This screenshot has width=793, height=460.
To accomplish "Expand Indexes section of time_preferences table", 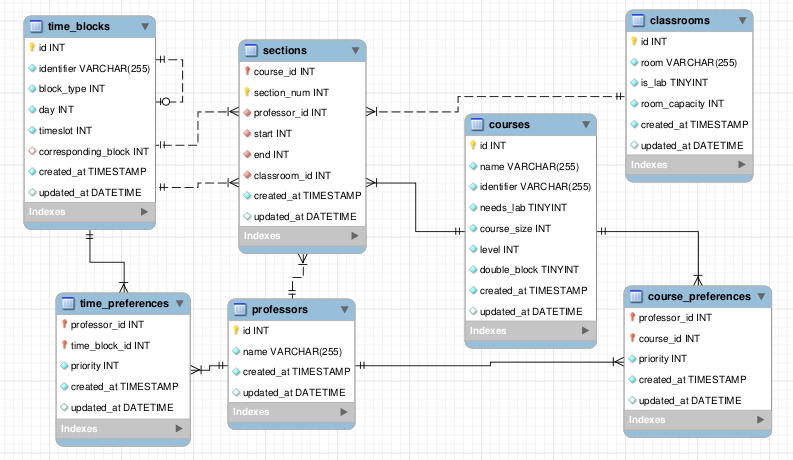I will pyautogui.click(x=179, y=429).
